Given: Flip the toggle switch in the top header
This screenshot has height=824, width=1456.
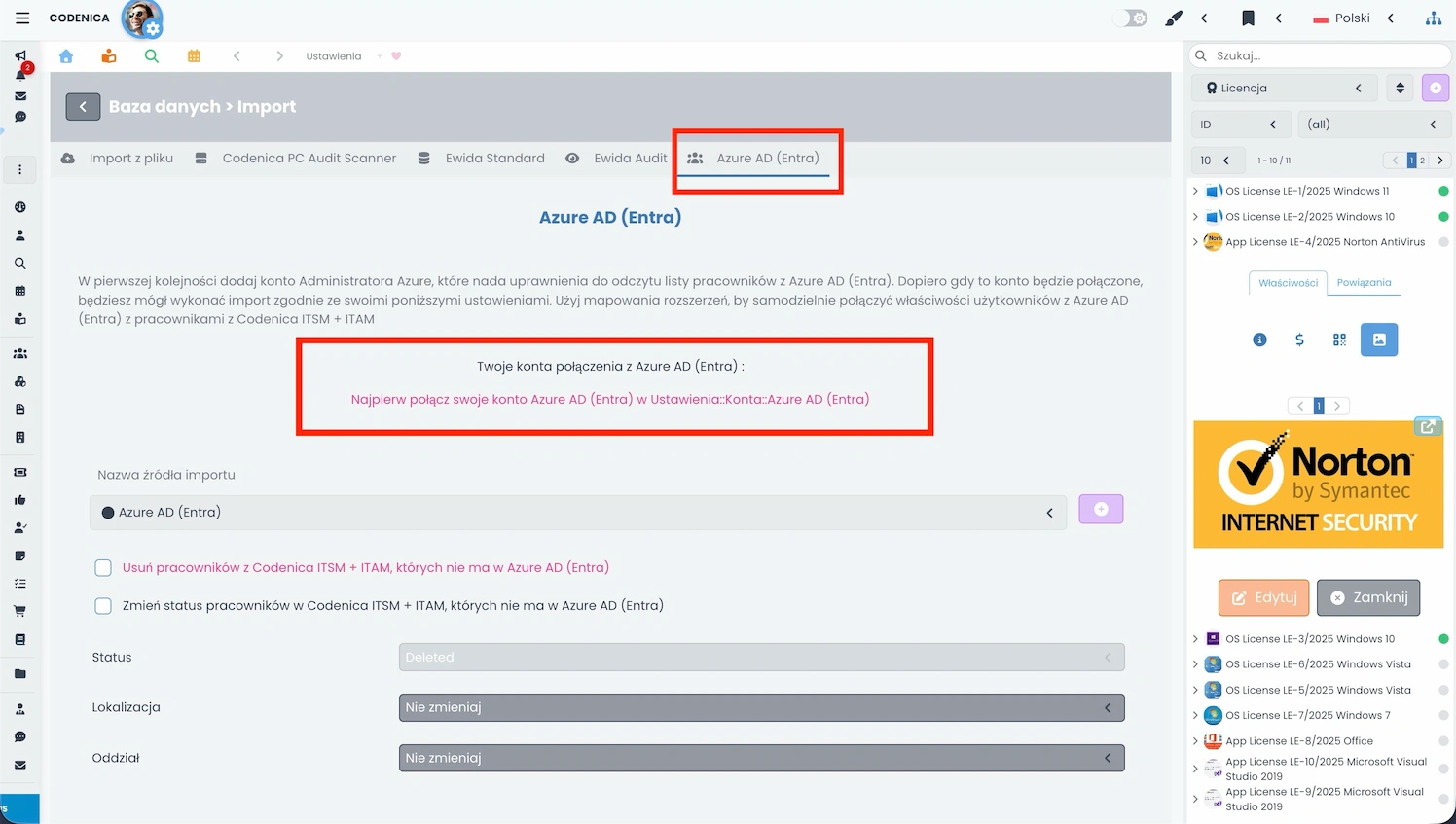Looking at the screenshot, I should (x=1129, y=18).
